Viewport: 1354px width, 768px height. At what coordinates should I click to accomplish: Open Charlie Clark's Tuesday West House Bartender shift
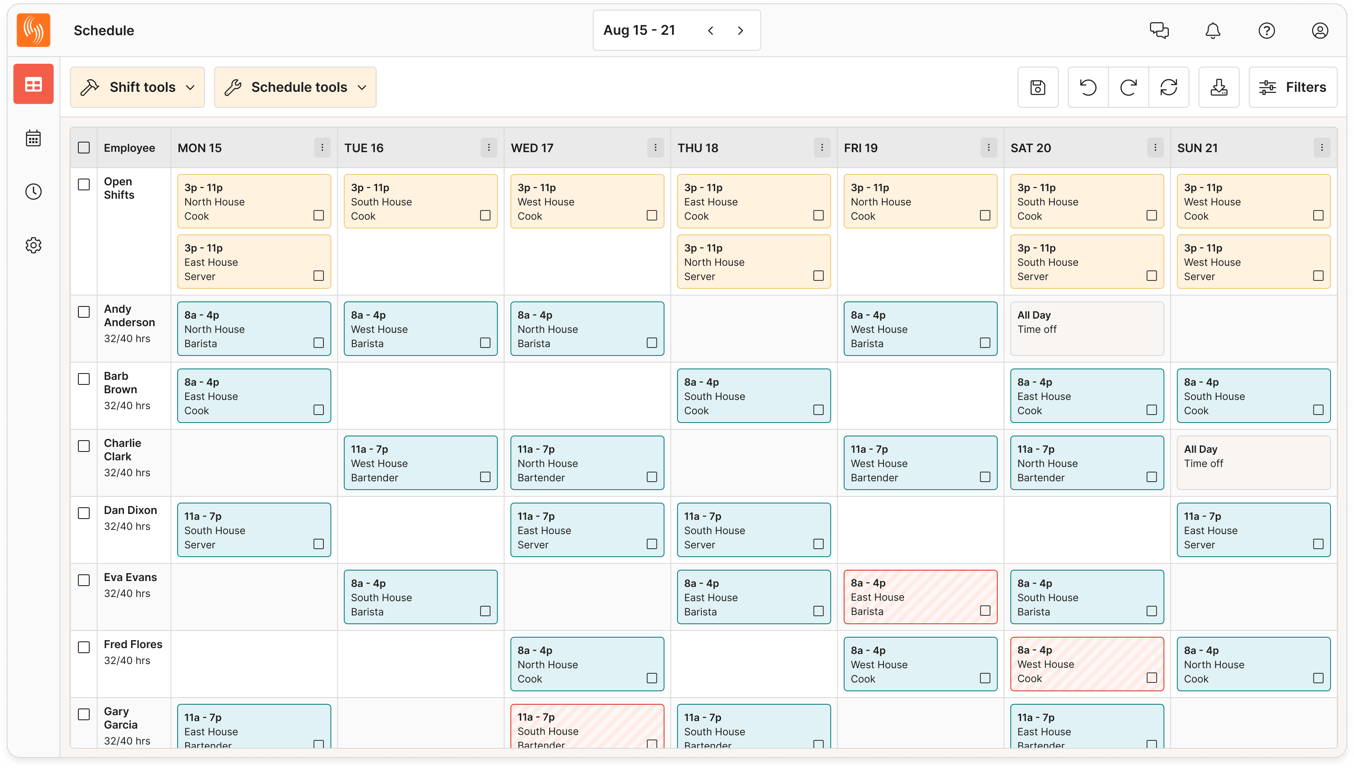coord(421,463)
